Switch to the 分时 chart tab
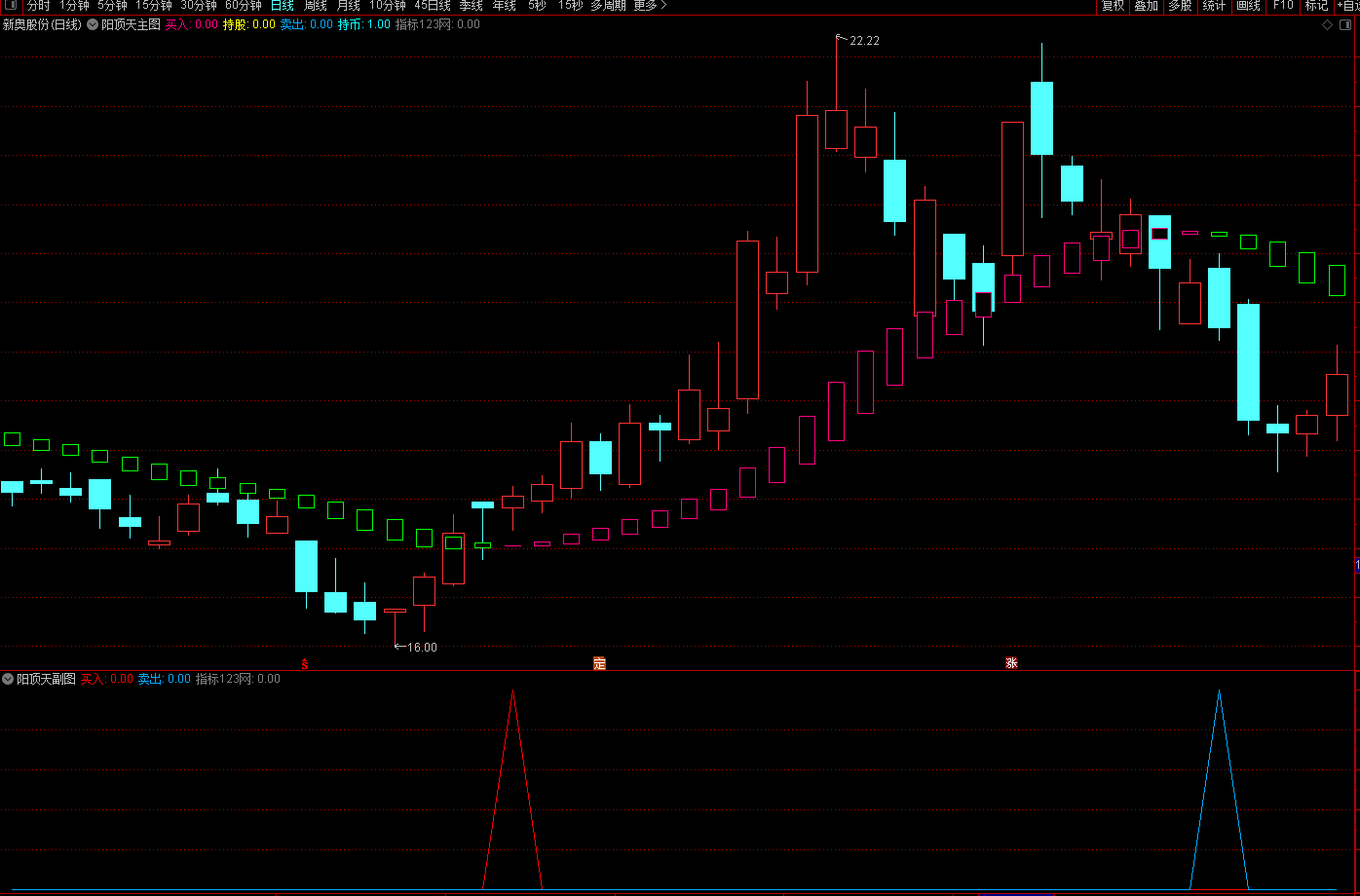The width and height of the screenshot is (1360, 896). (38, 6)
